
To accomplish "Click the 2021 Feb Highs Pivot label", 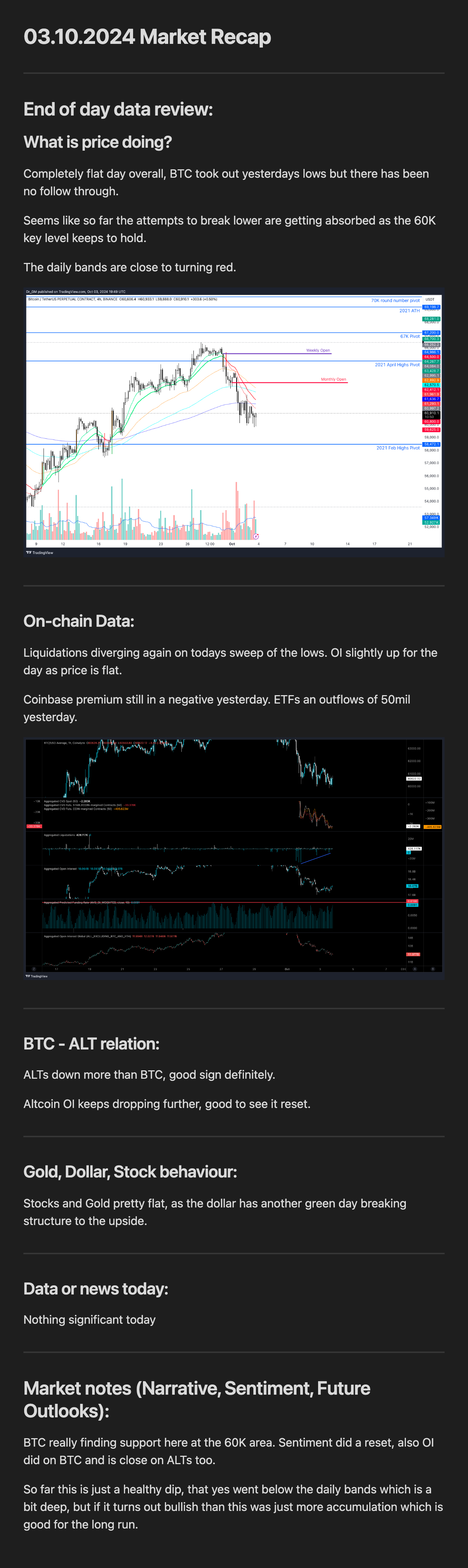I will (x=398, y=448).
